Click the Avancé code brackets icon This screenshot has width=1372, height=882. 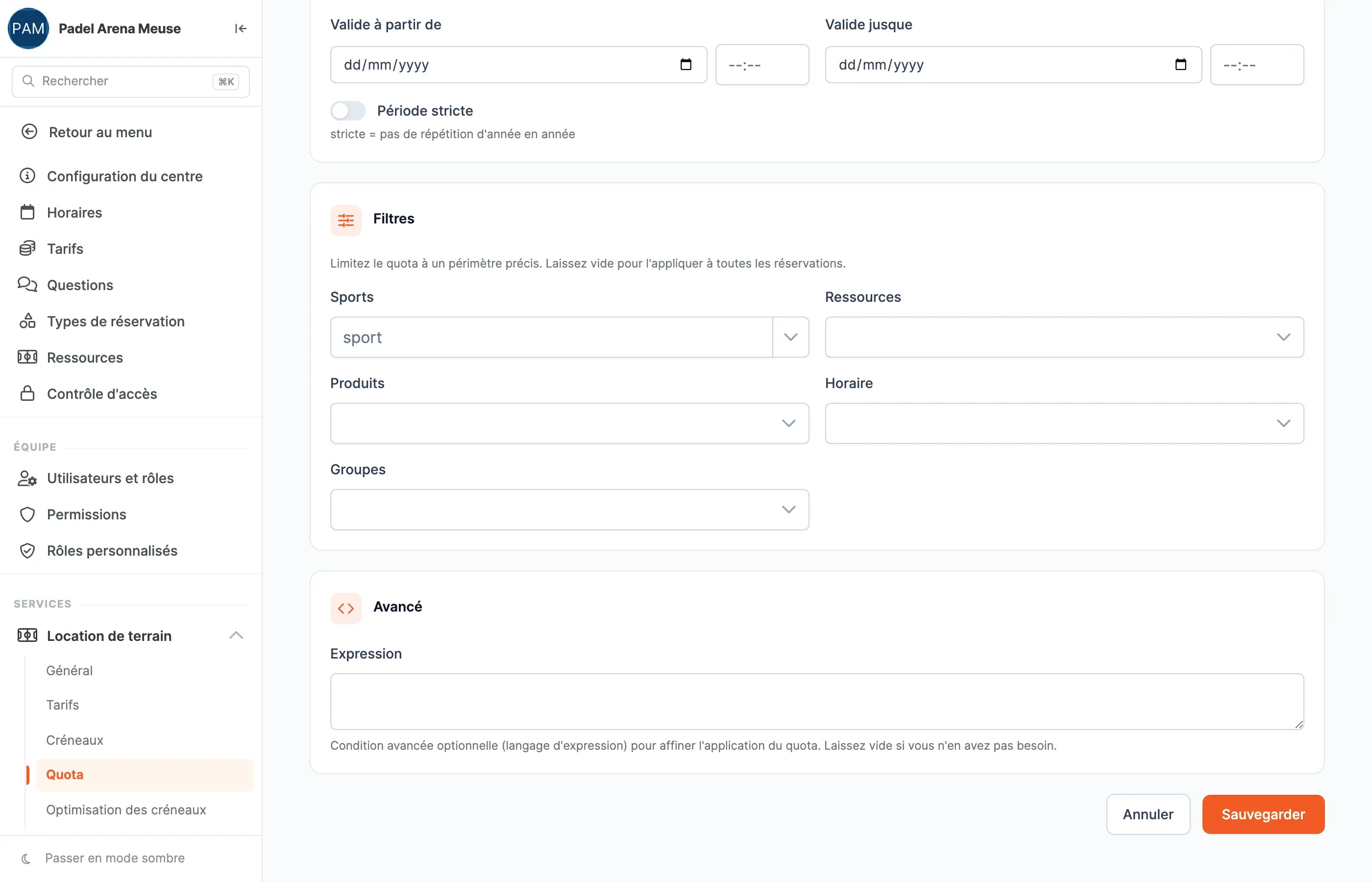346,608
